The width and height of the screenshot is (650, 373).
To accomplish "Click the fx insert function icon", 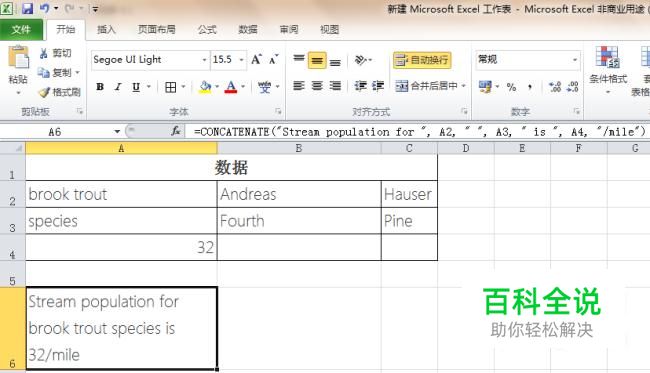I will click(176, 131).
